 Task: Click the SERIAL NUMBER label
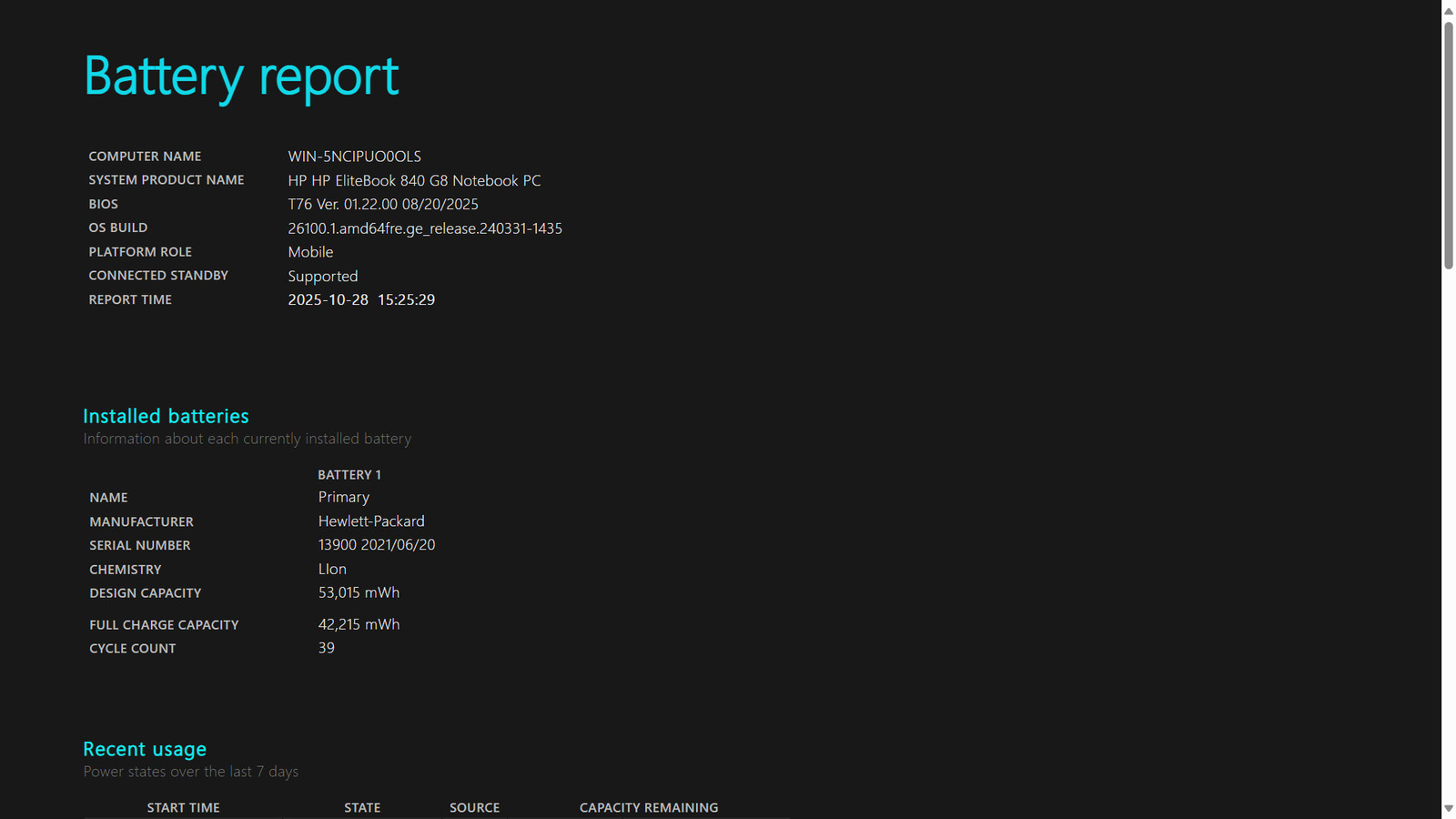pos(140,545)
